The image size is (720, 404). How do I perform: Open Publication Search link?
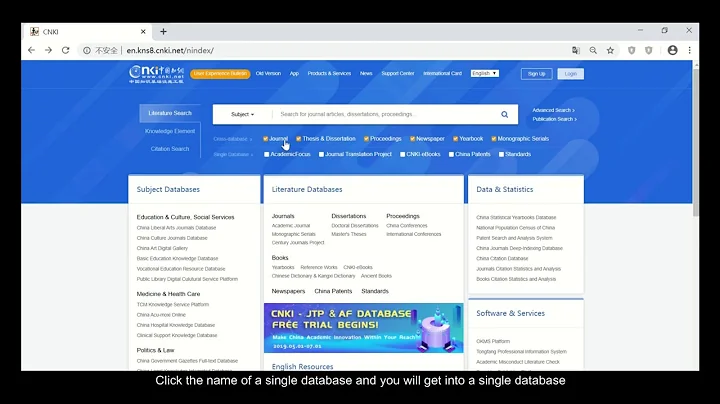pos(554,119)
